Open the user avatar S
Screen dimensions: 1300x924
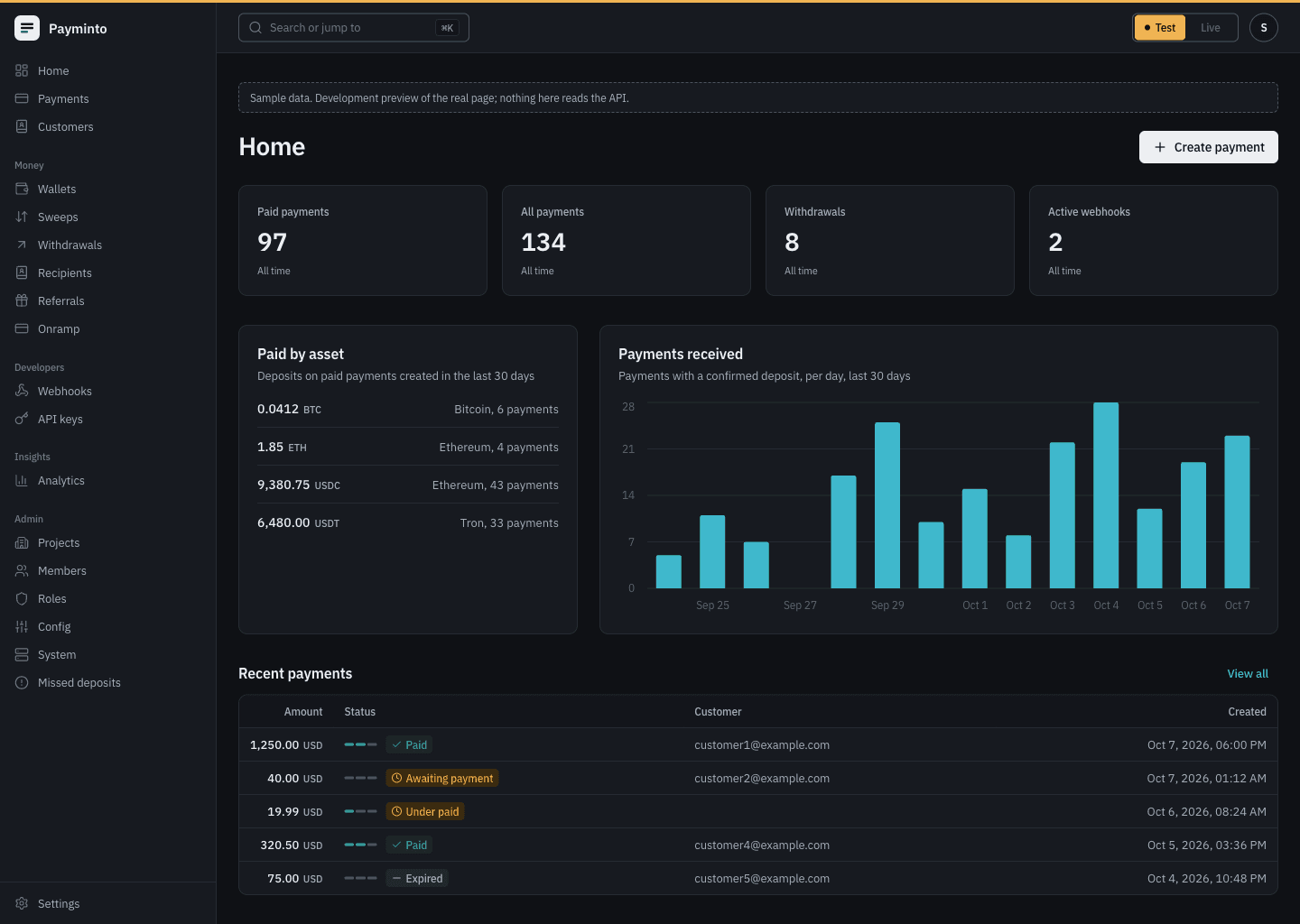click(x=1264, y=28)
